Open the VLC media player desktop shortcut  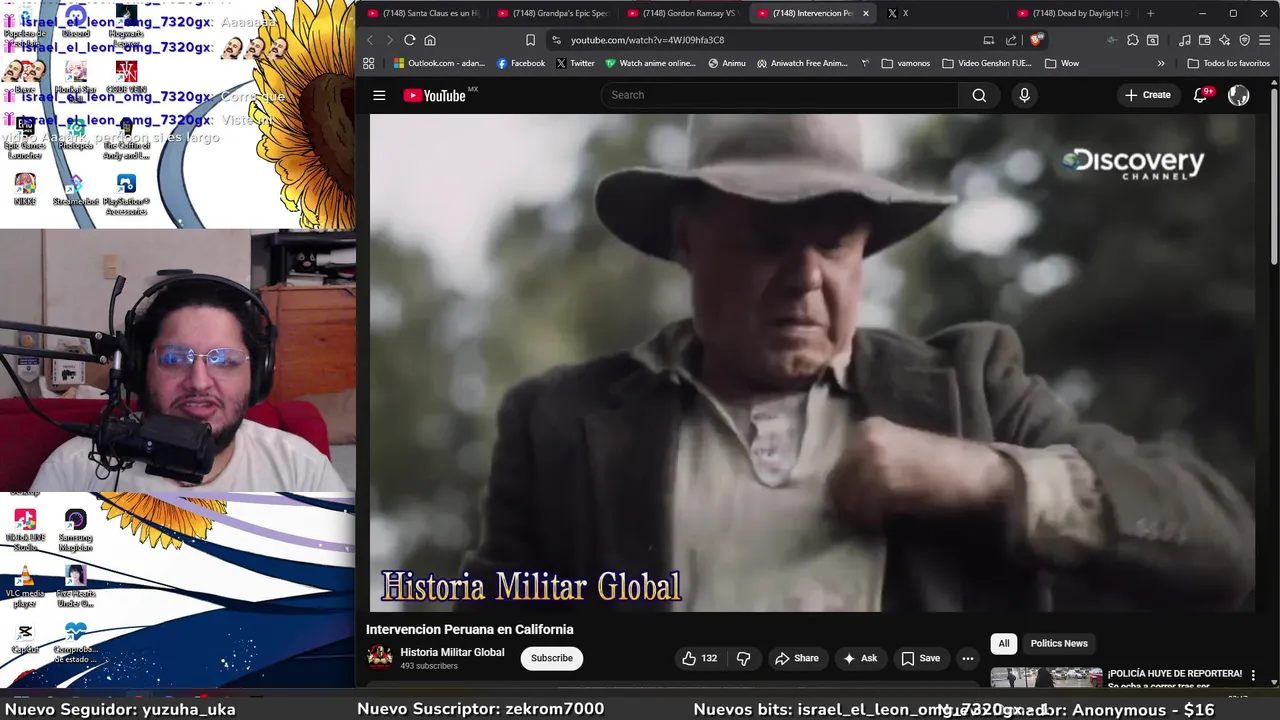click(25, 588)
